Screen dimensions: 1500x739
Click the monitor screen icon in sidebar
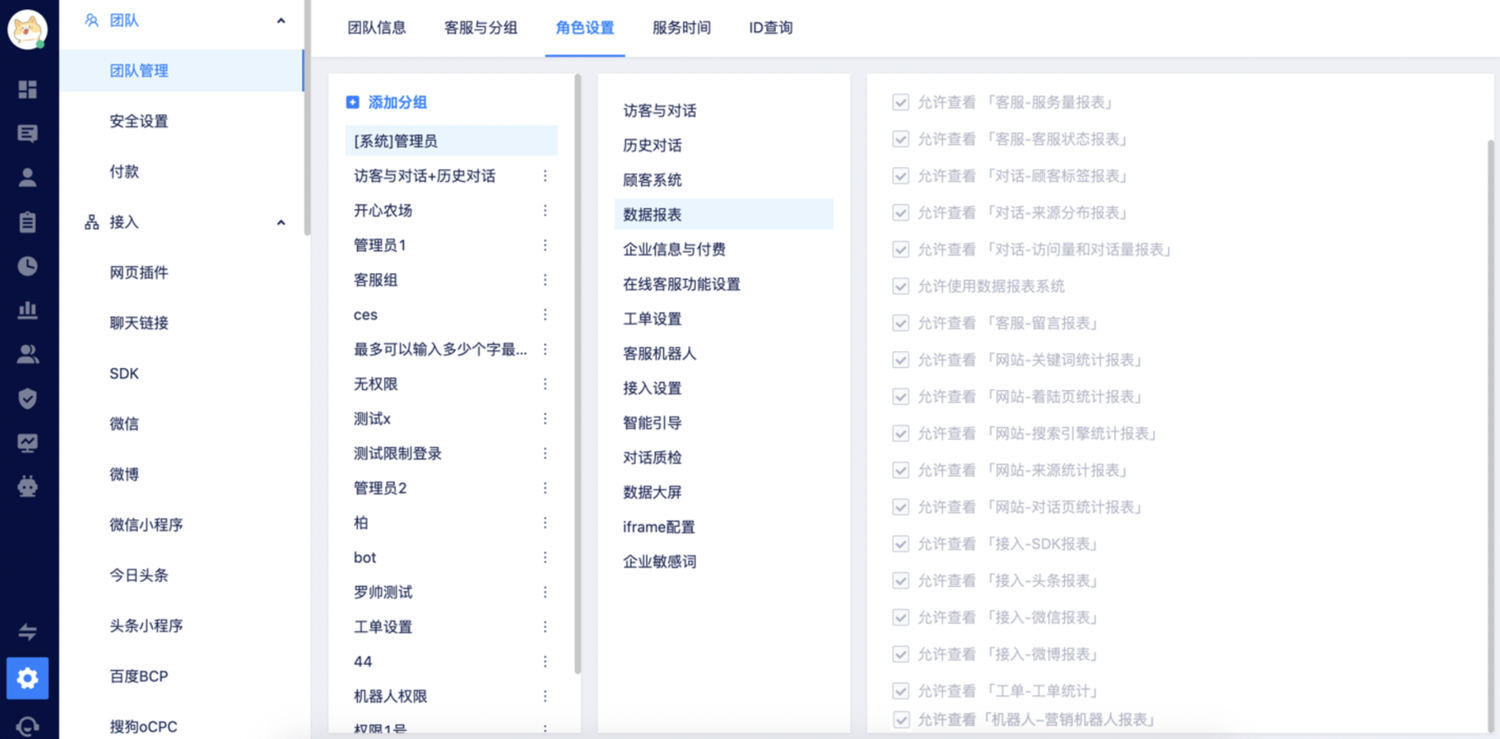28,443
